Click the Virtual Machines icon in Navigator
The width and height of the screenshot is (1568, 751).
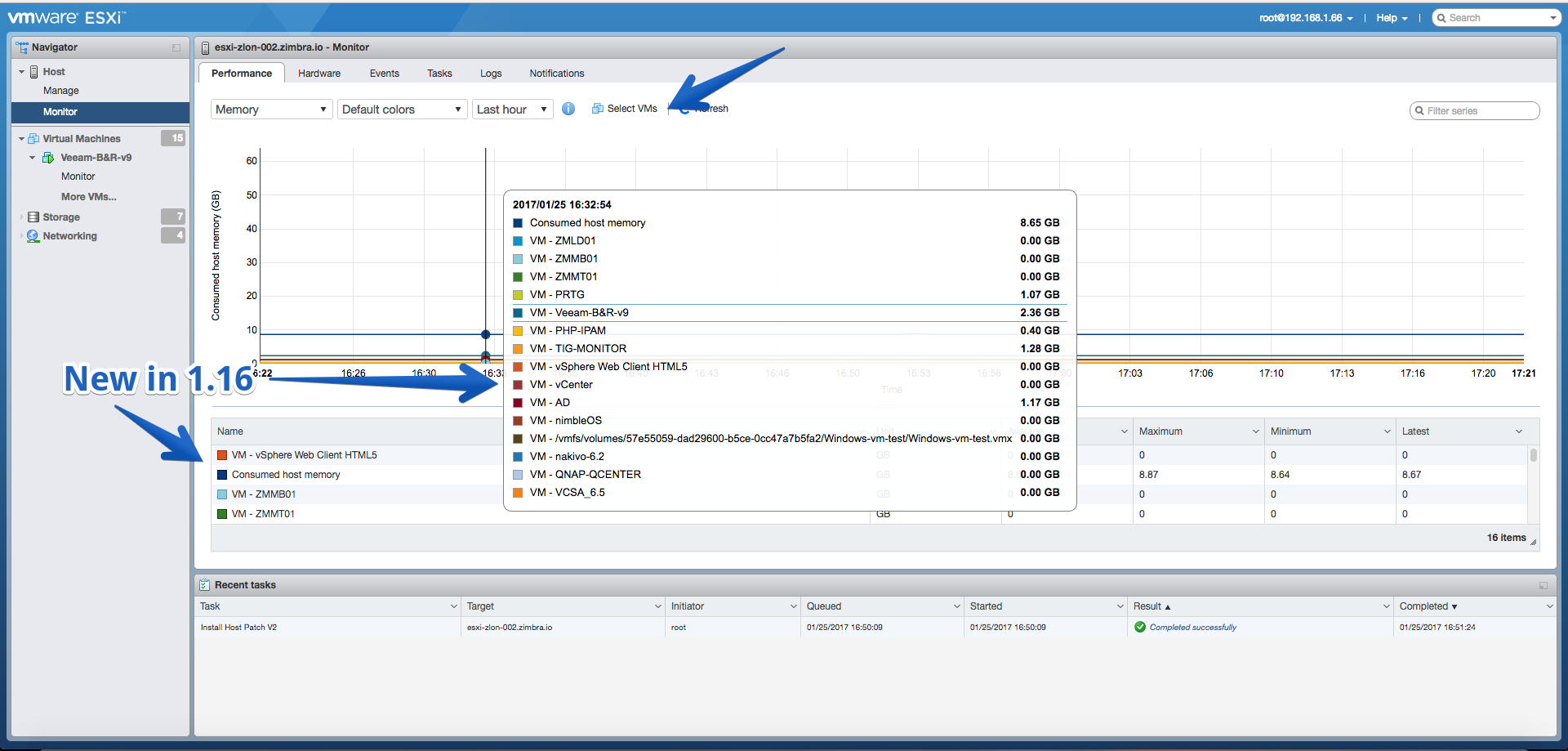tap(33, 139)
